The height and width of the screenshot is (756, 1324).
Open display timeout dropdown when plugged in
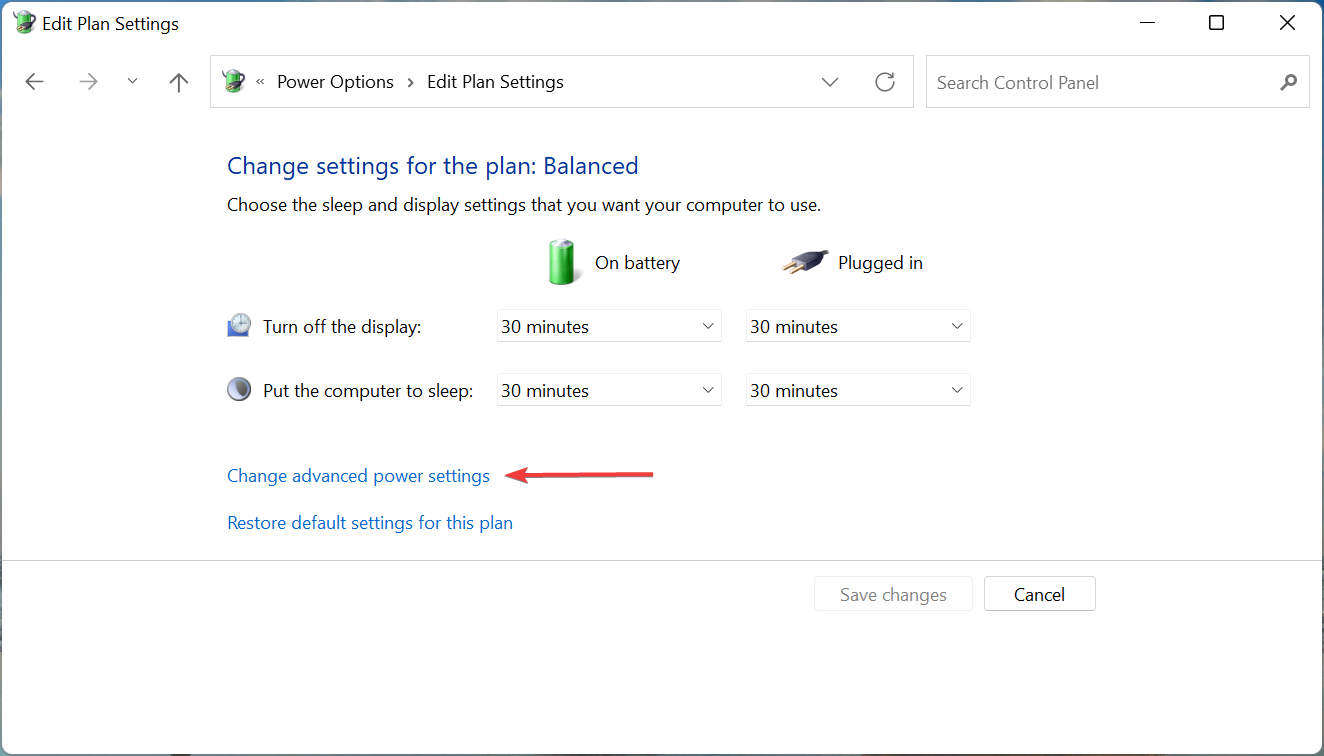pyautogui.click(x=857, y=326)
